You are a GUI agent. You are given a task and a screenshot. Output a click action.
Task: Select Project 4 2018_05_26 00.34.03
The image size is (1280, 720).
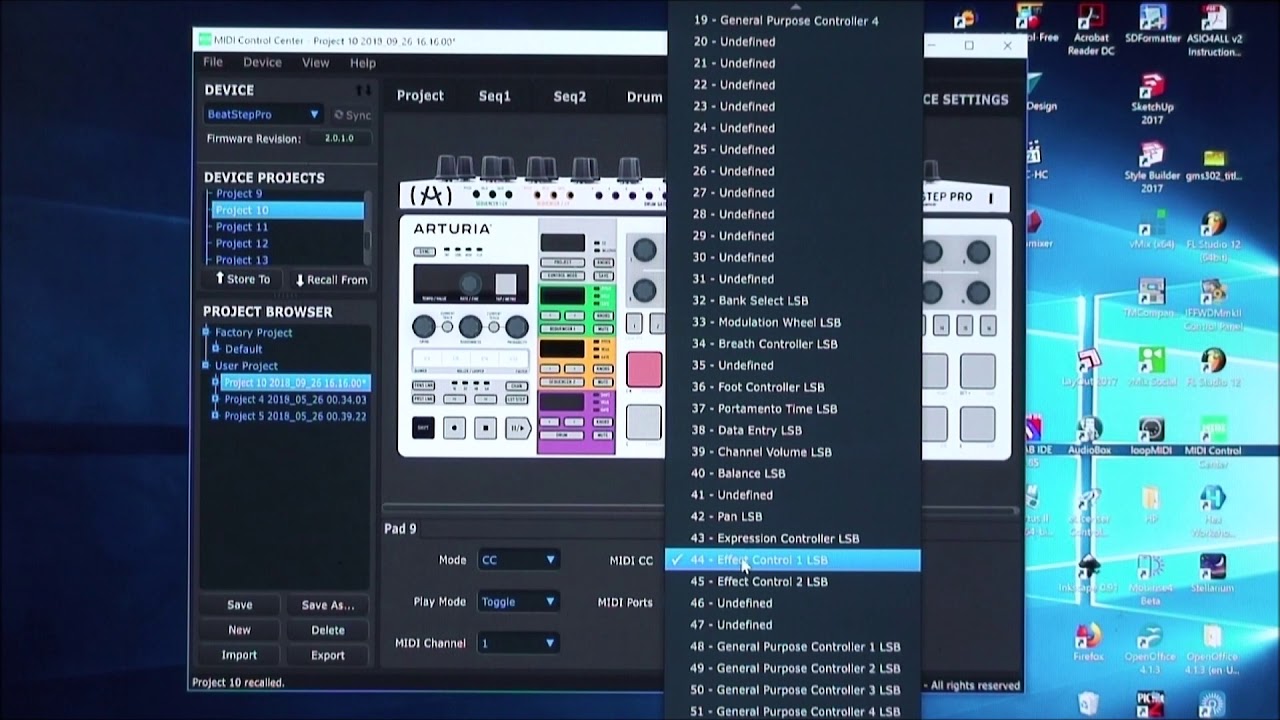click(x=295, y=399)
